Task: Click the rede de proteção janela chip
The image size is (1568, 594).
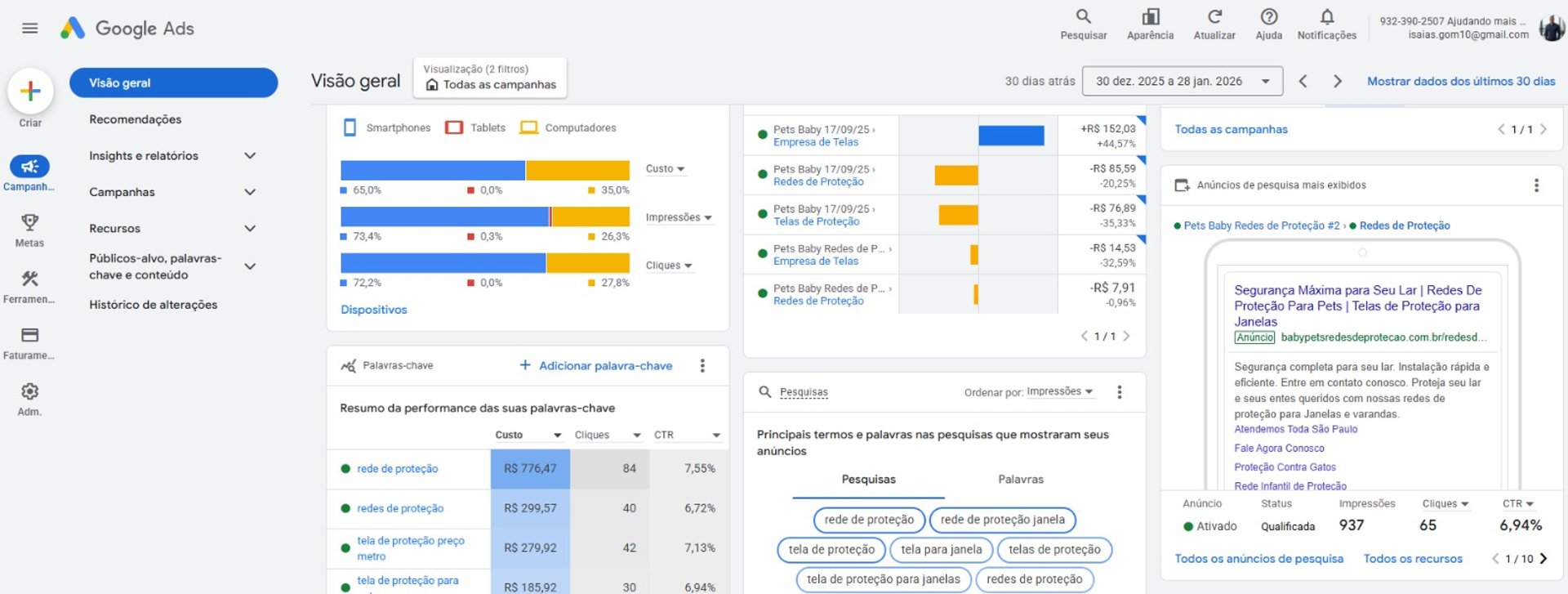Action: point(1002,520)
